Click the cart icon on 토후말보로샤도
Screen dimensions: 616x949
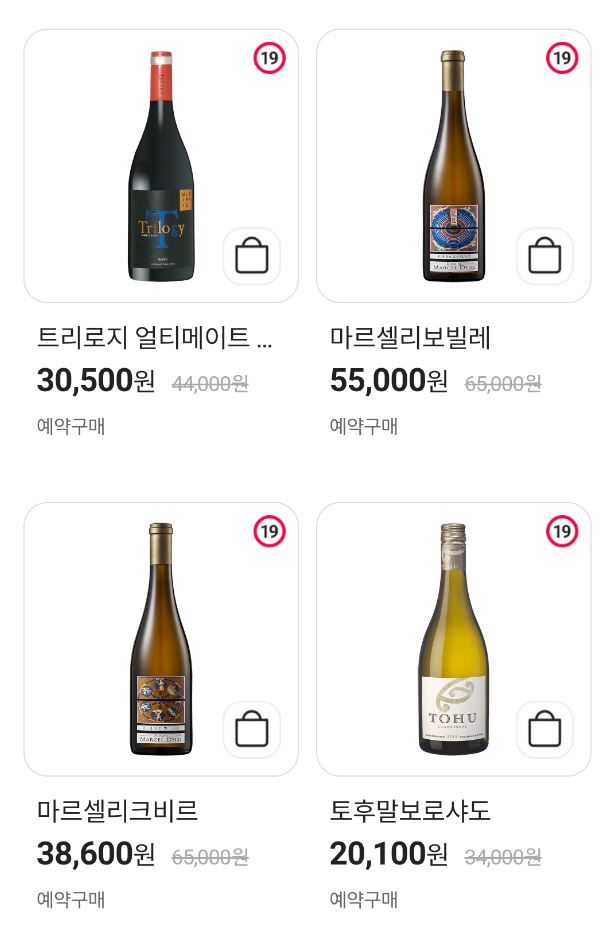click(545, 729)
